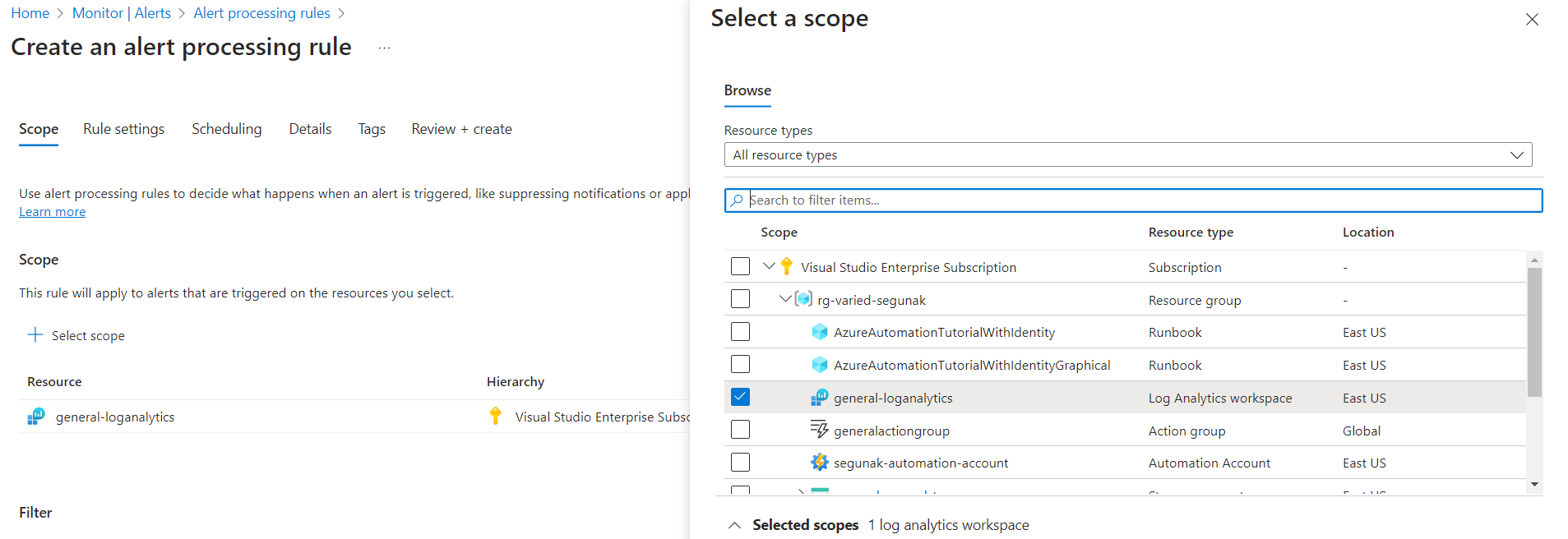Click the Automation Account type cell
The height and width of the screenshot is (539, 1568).
(x=1209, y=463)
